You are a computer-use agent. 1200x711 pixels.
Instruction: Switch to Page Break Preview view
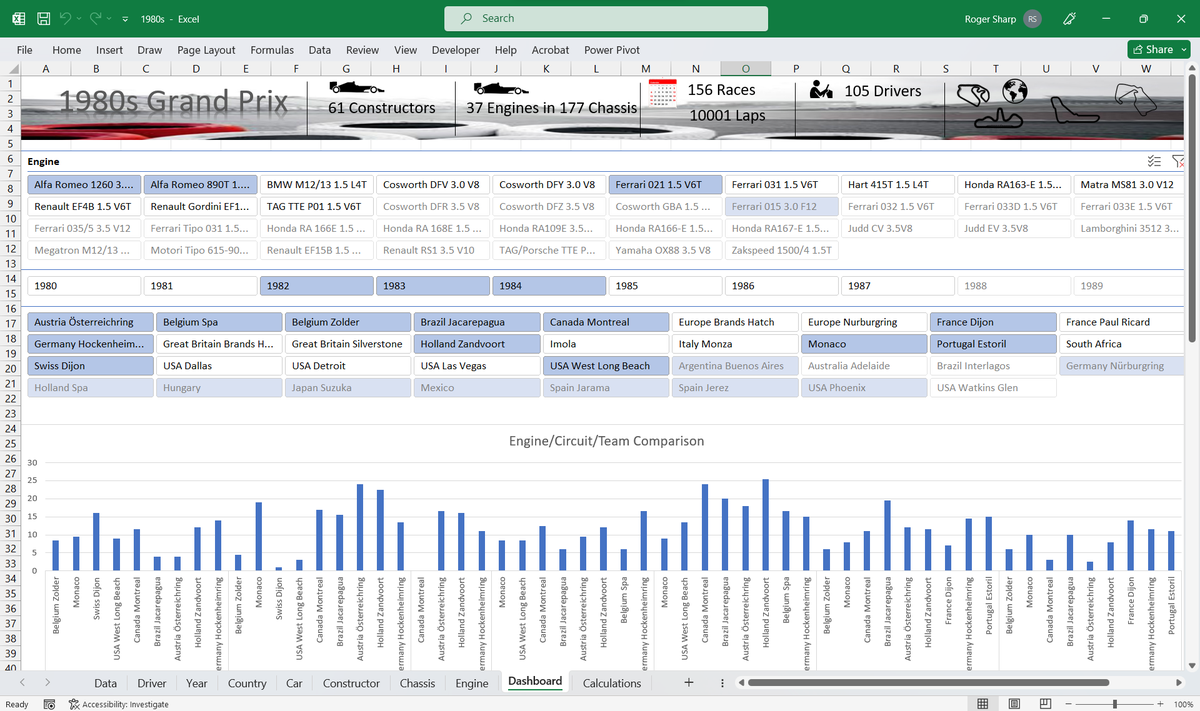tap(1043, 702)
